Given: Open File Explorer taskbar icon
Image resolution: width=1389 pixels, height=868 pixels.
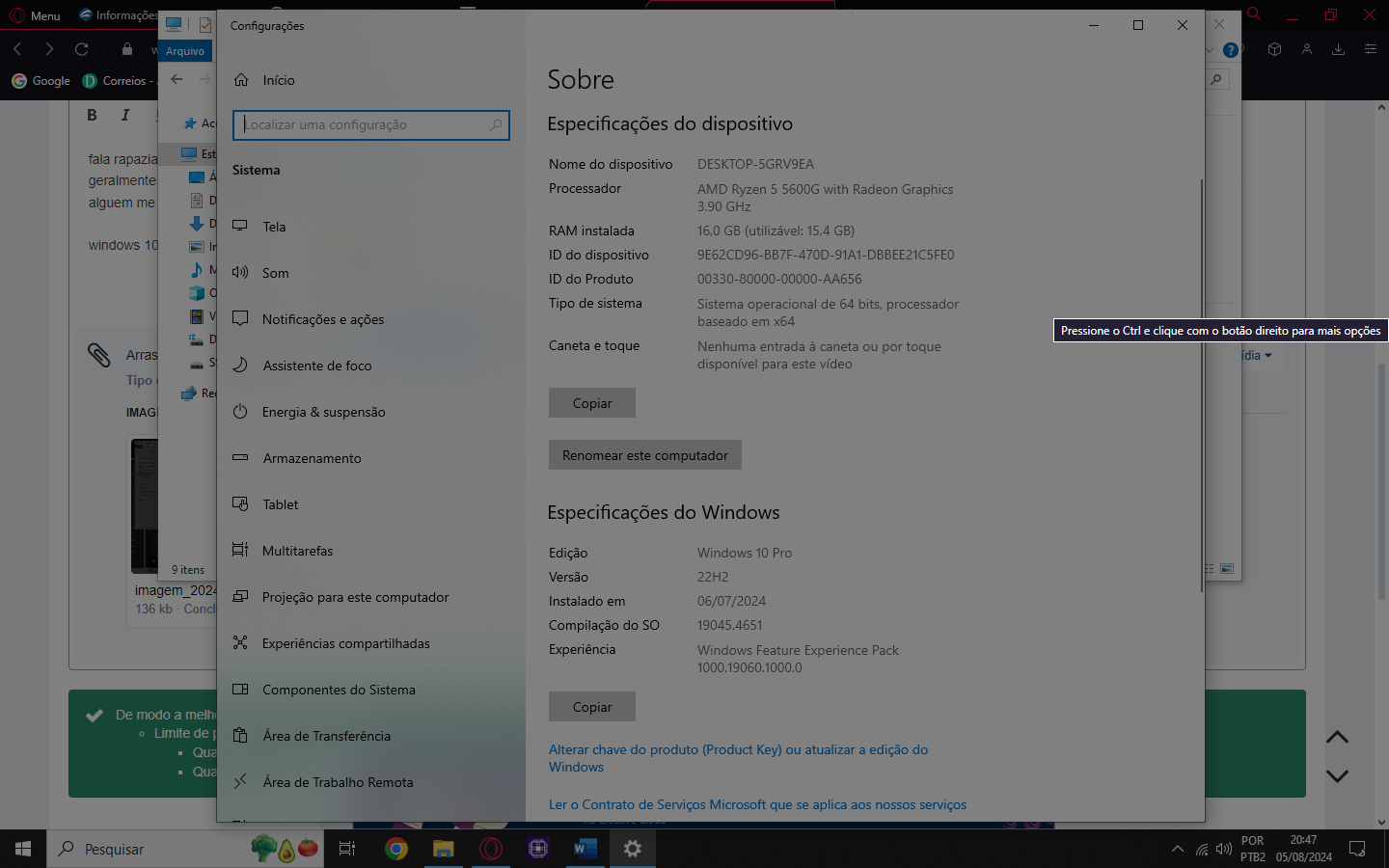Looking at the screenshot, I should pos(443,849).
